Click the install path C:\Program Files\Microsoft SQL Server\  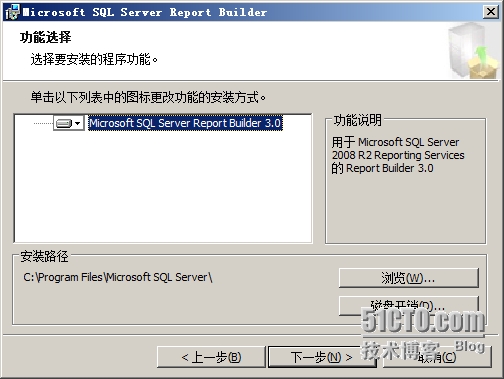tap(118, 277)
